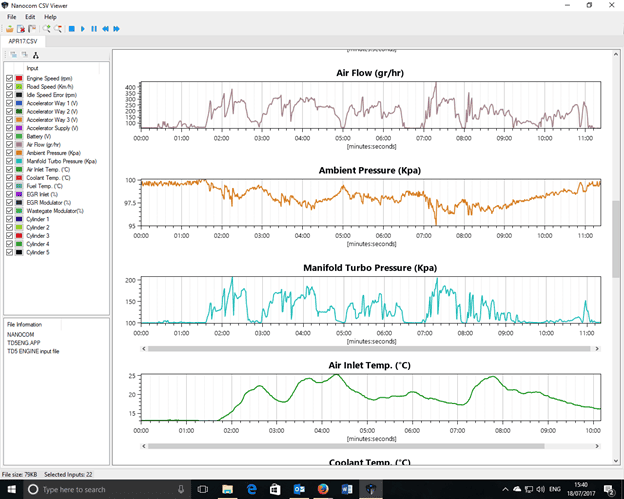Open the Action Center notifications icon
Screen dimensions: 624x499
(x=609, y=489)
